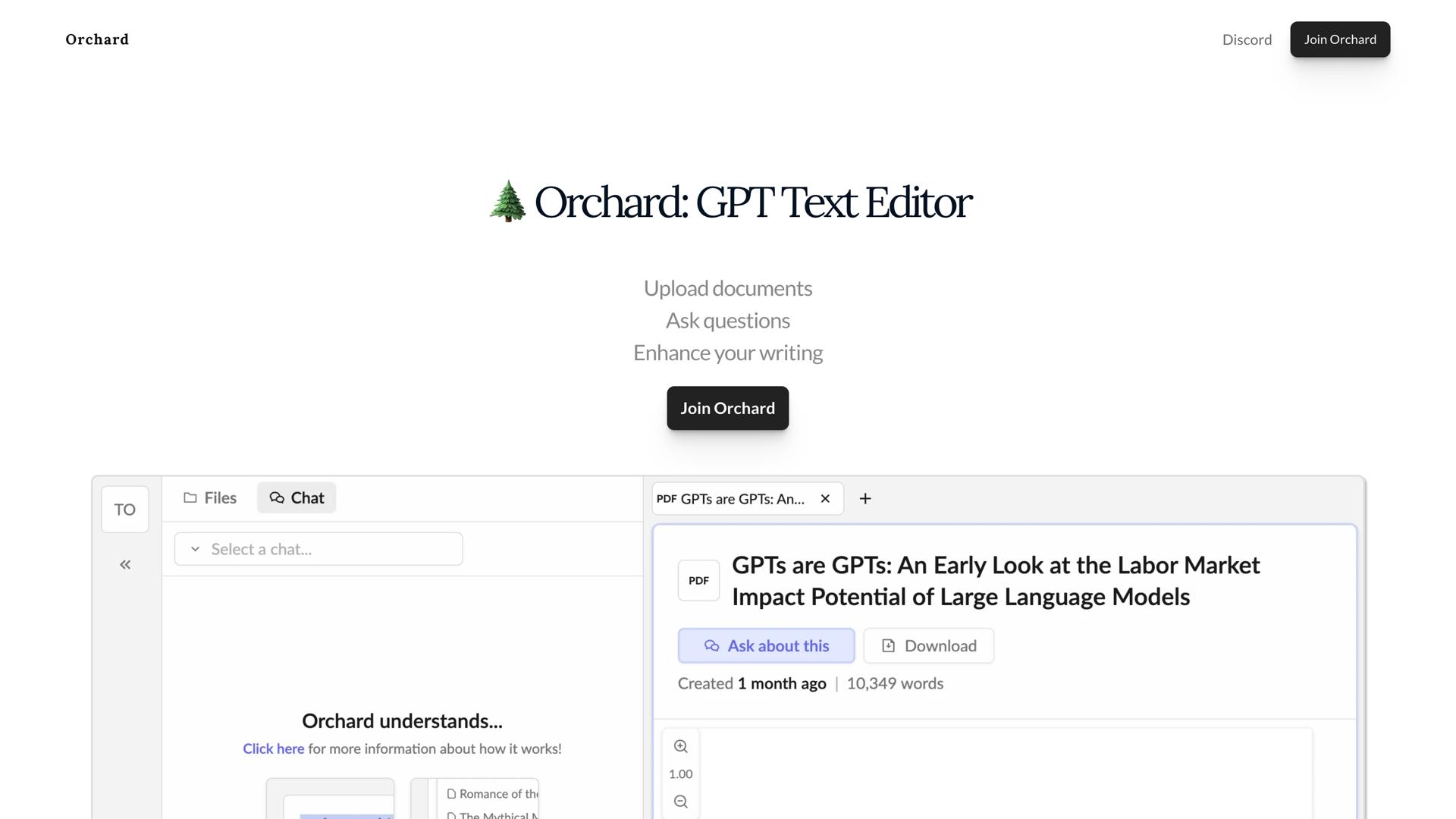Click the plus icon to add tab
Viewport: 1456px width, 819px height.
coord(864,498)
